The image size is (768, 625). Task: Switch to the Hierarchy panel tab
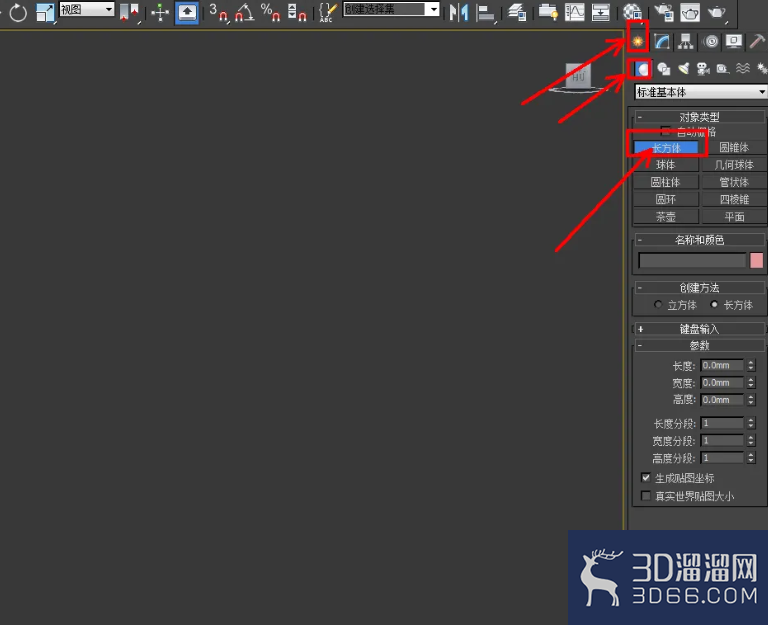[686, 41]
